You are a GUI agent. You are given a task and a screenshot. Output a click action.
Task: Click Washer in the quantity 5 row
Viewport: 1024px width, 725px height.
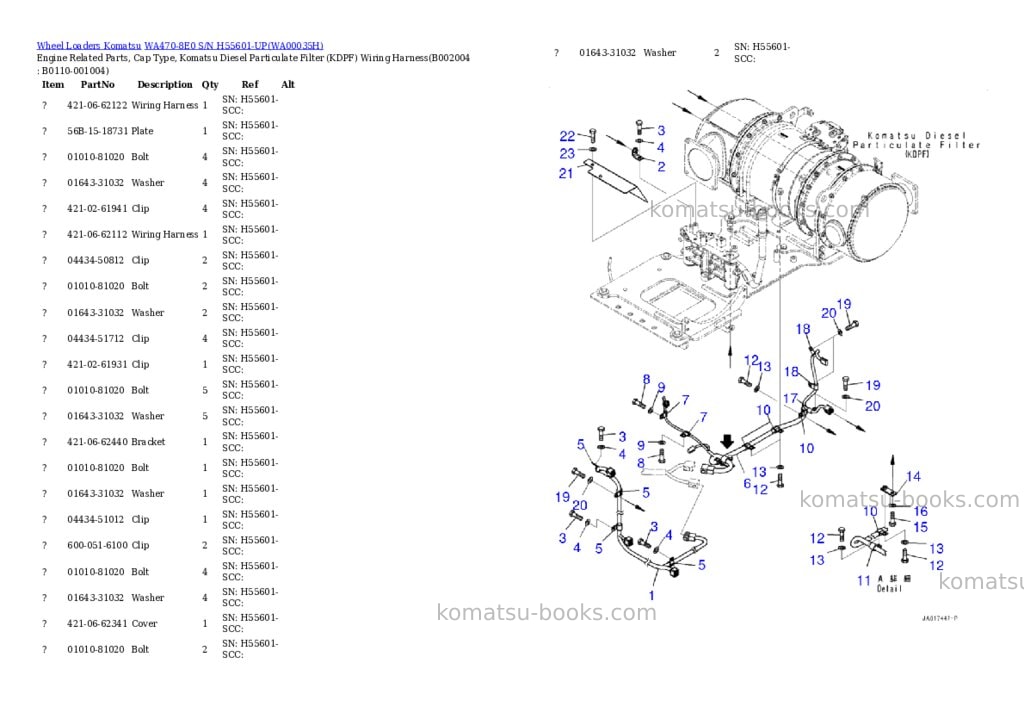tap(148, 416)
